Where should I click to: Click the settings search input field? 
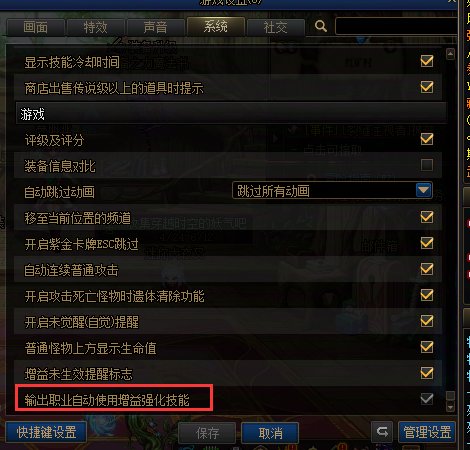tap(396, 27)
